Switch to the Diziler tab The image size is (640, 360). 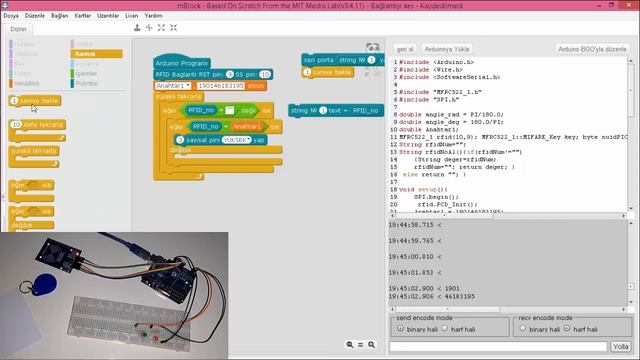[x=18, y=29]
